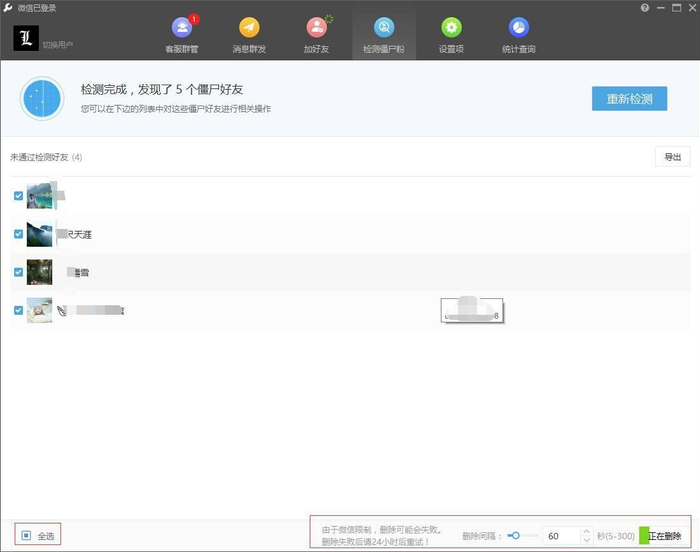Click the 正在删除 deleting button
The image size is (700, 552).
(x=664, y=535)
